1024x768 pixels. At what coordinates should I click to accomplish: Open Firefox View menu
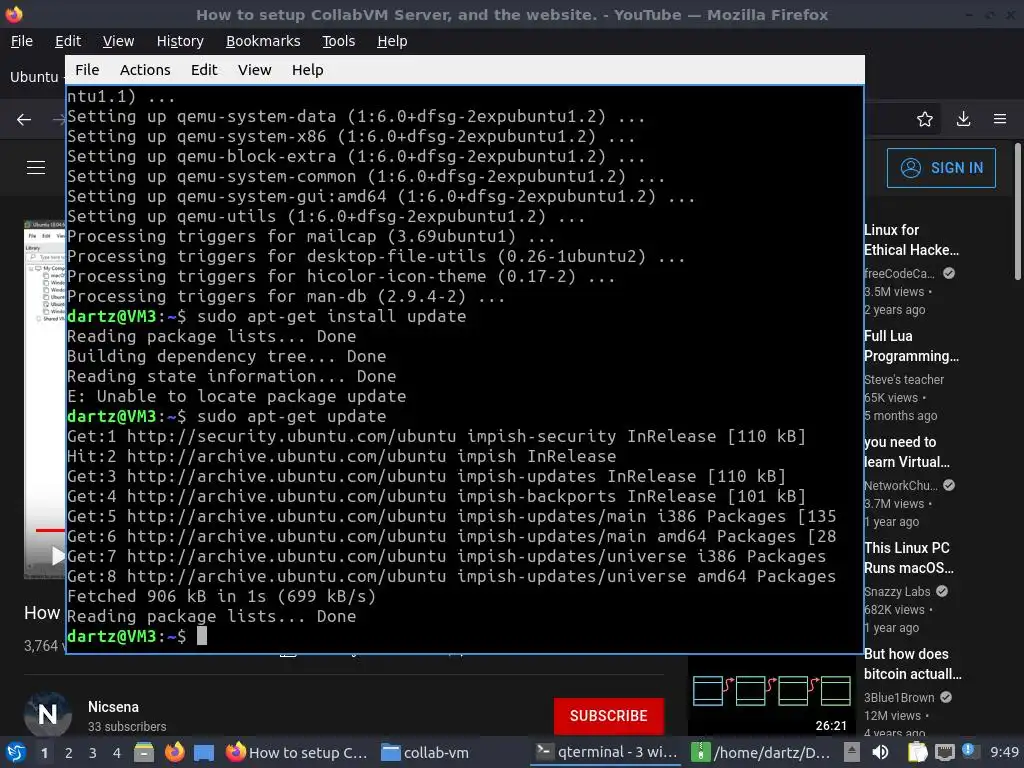click(118, 41)
